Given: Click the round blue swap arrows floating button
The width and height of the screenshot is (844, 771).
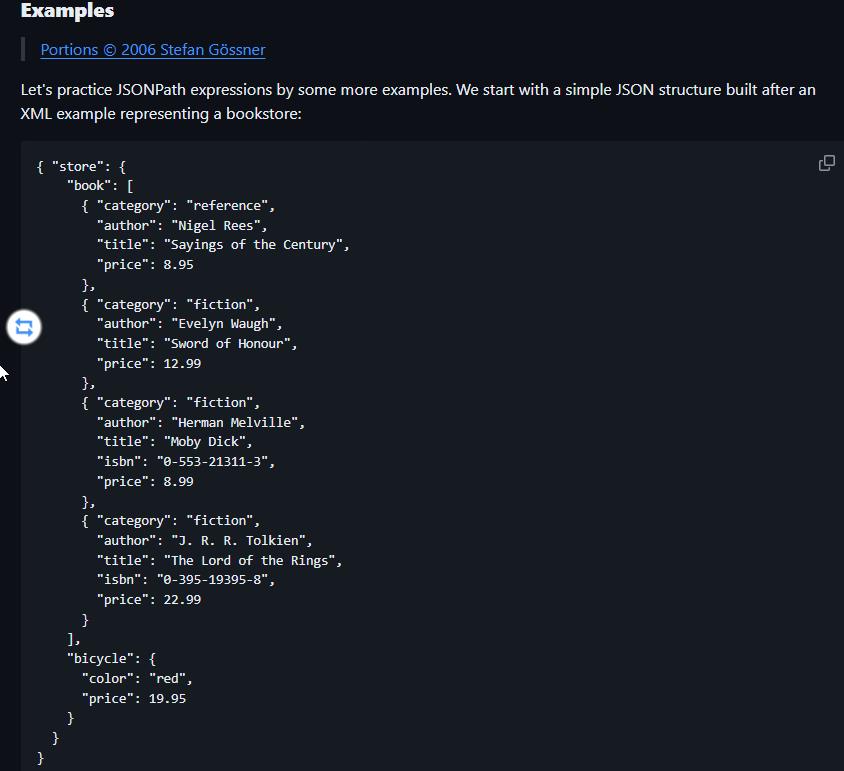Looking at the screenshot, I should (x=24, y=326).
